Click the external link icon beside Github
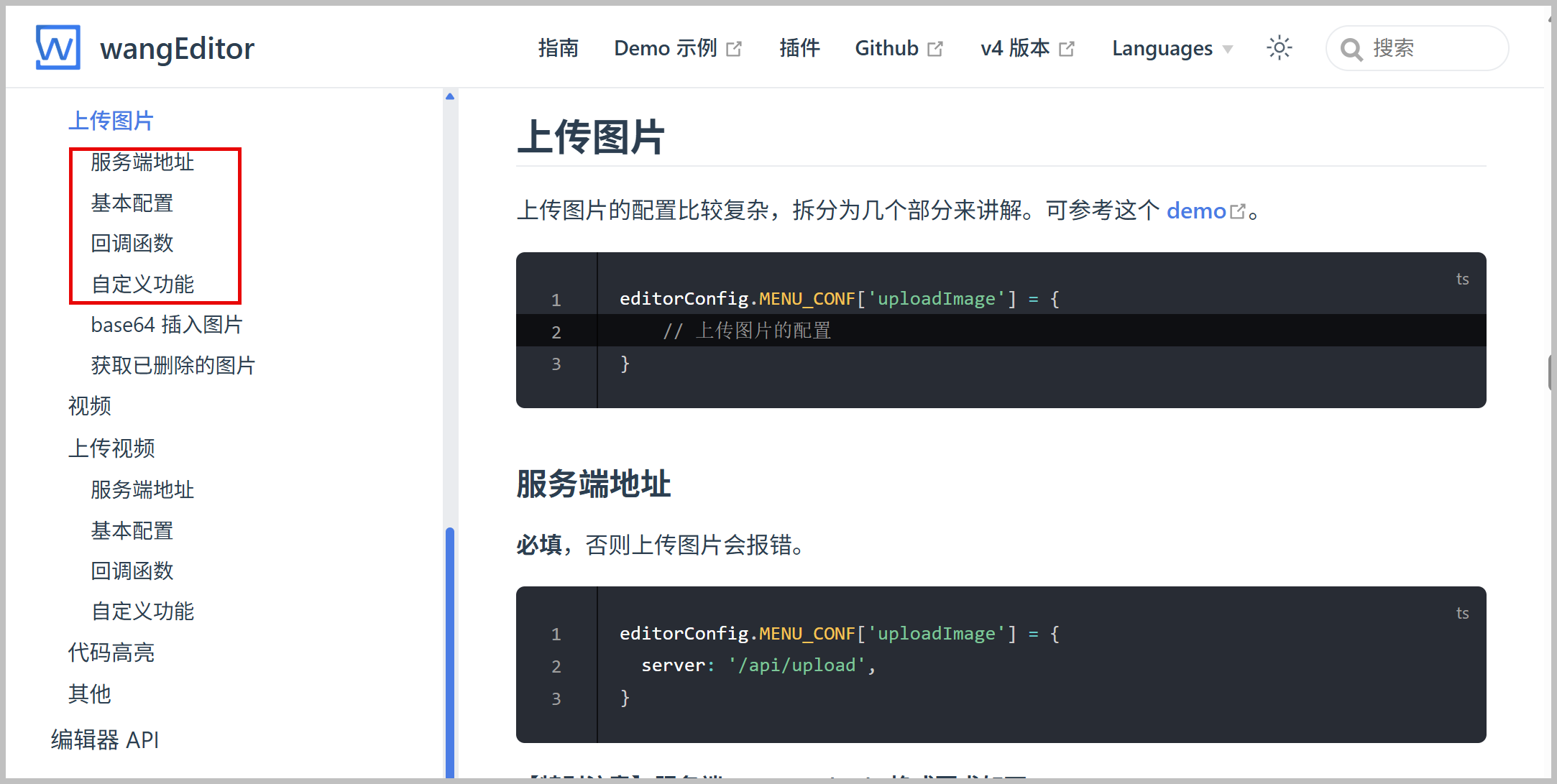The image size is (1557, 784). (x=935, y=49)
